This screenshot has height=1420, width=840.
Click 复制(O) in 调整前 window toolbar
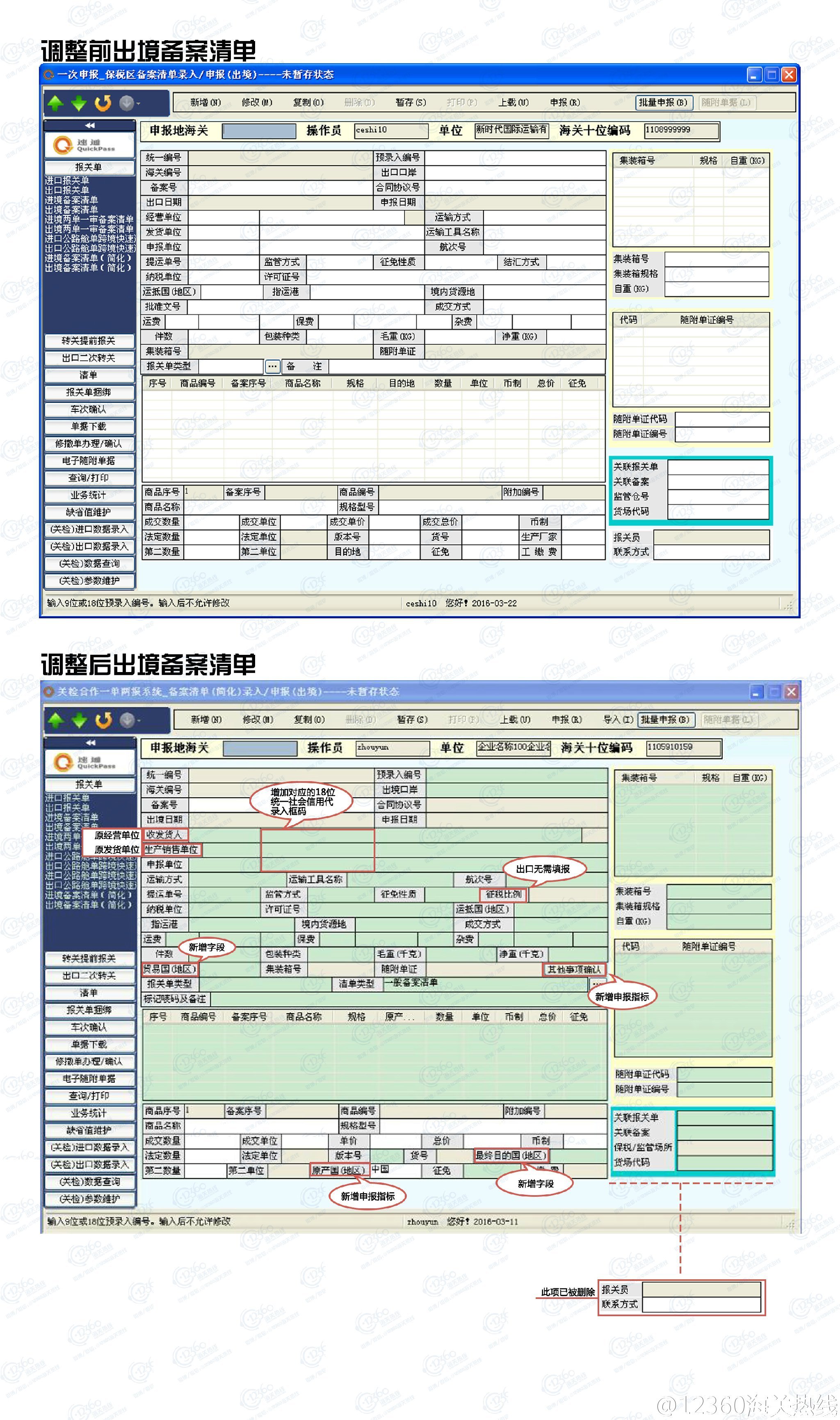[x=308, y=103]
